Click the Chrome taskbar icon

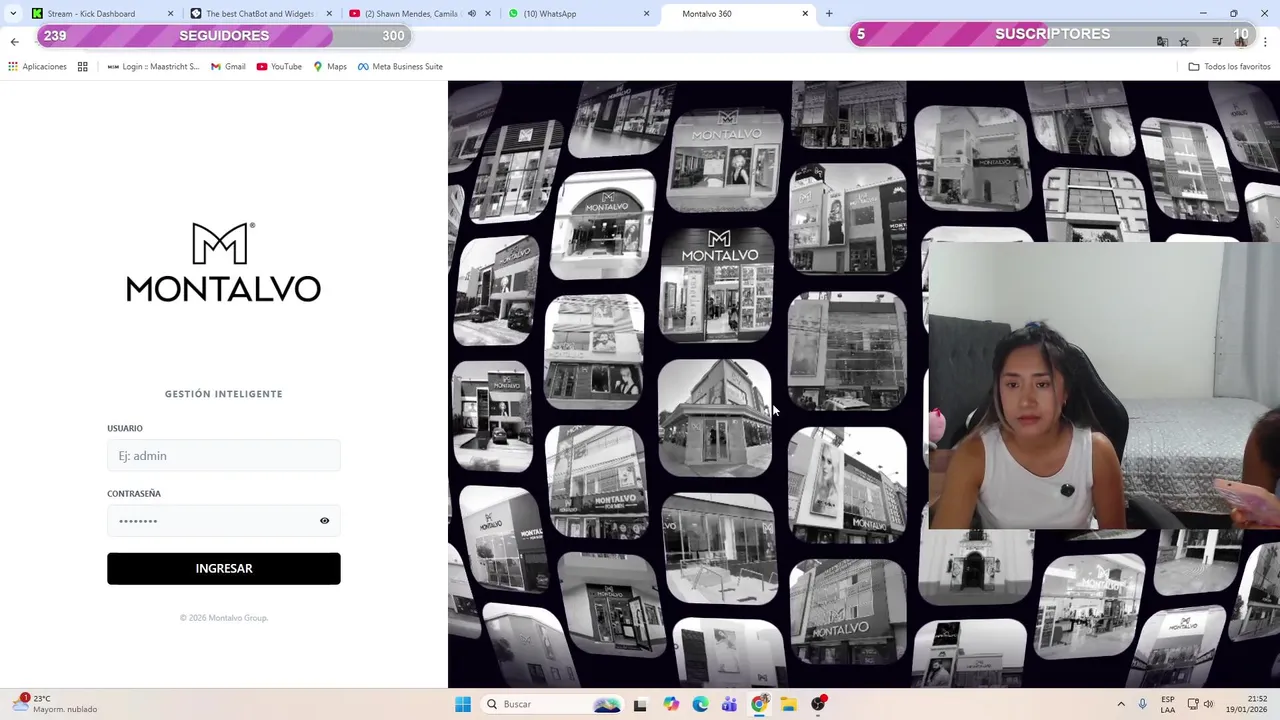click(759, 704)
